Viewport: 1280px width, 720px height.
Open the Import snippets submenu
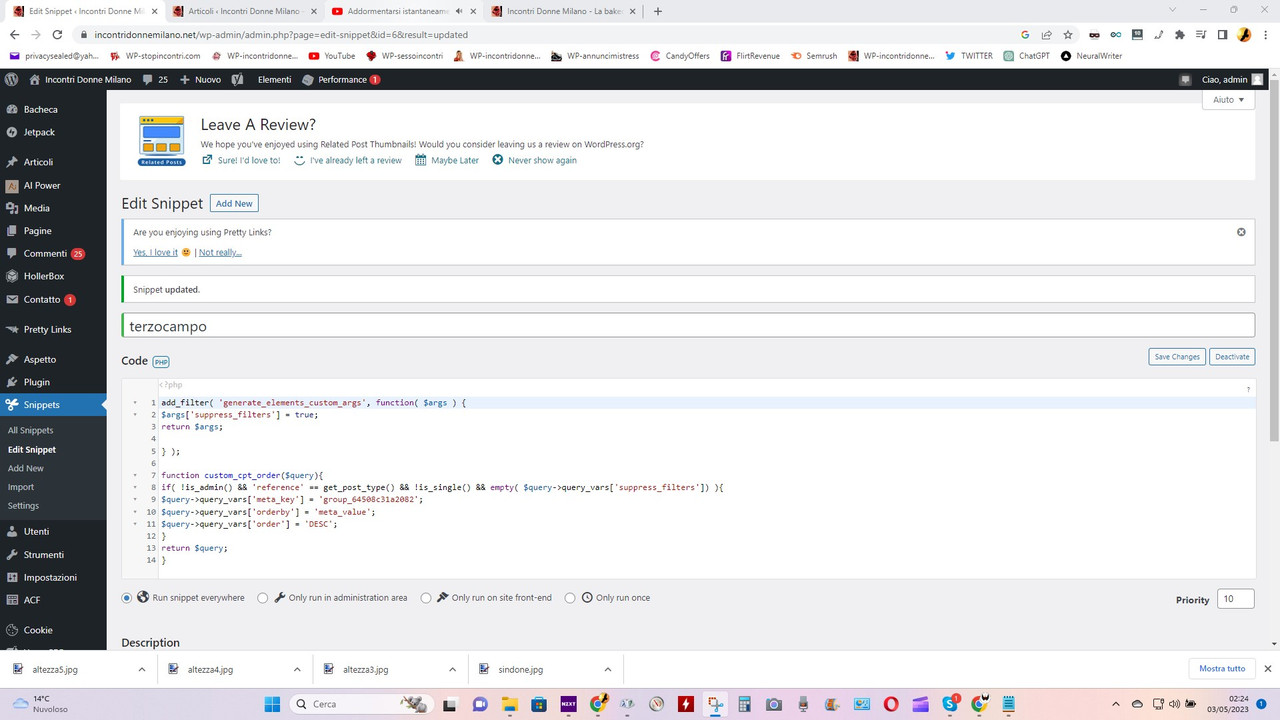pos(21,487)
